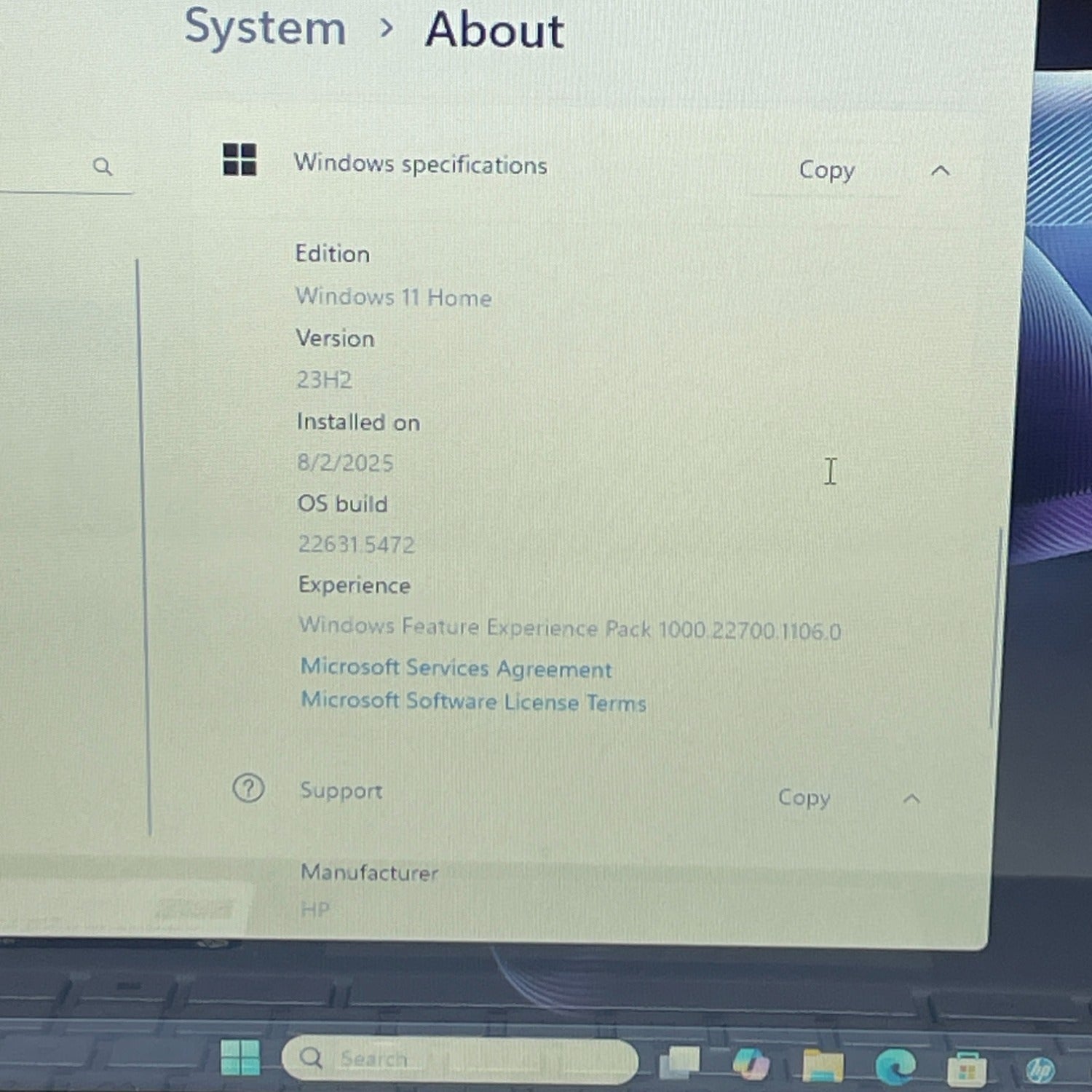
Task: Open File Explorer from the taskbar
Action: (x=823, y=1066)
